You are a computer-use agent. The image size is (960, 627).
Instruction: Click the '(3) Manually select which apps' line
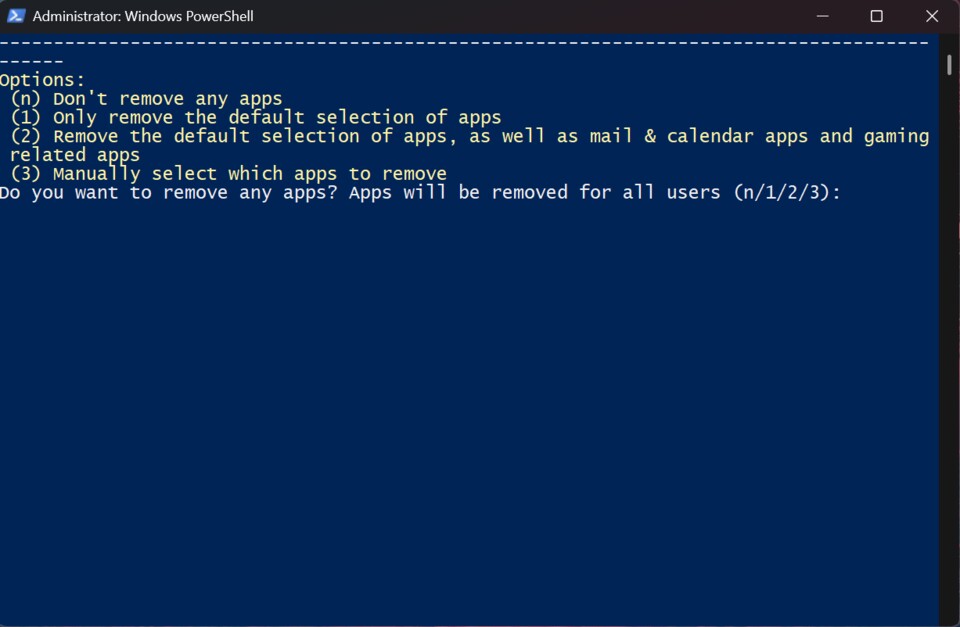pyautogui.click(x=228, y=174)
